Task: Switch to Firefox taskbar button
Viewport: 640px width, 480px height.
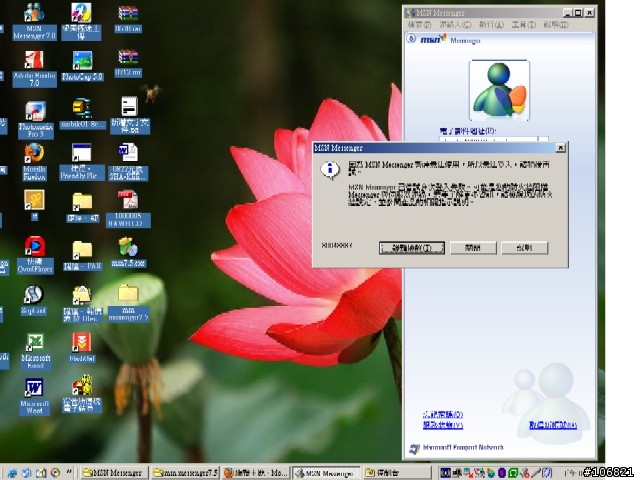Action: [x=256, y=473]
